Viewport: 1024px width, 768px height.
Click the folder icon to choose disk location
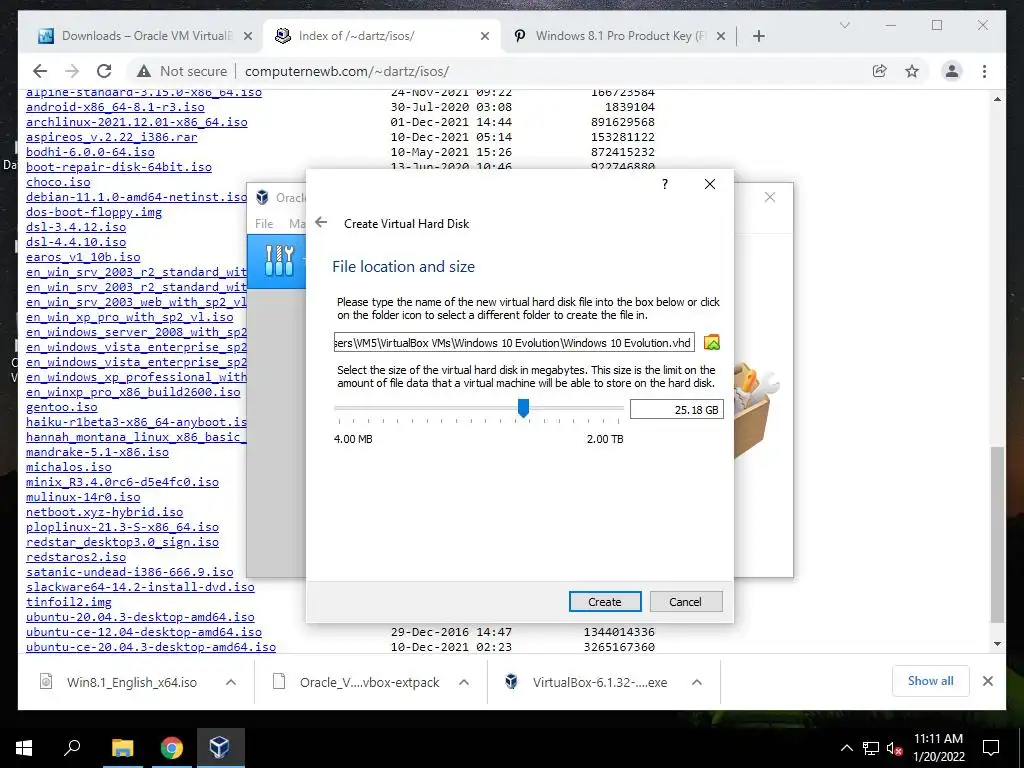[712, 342]
